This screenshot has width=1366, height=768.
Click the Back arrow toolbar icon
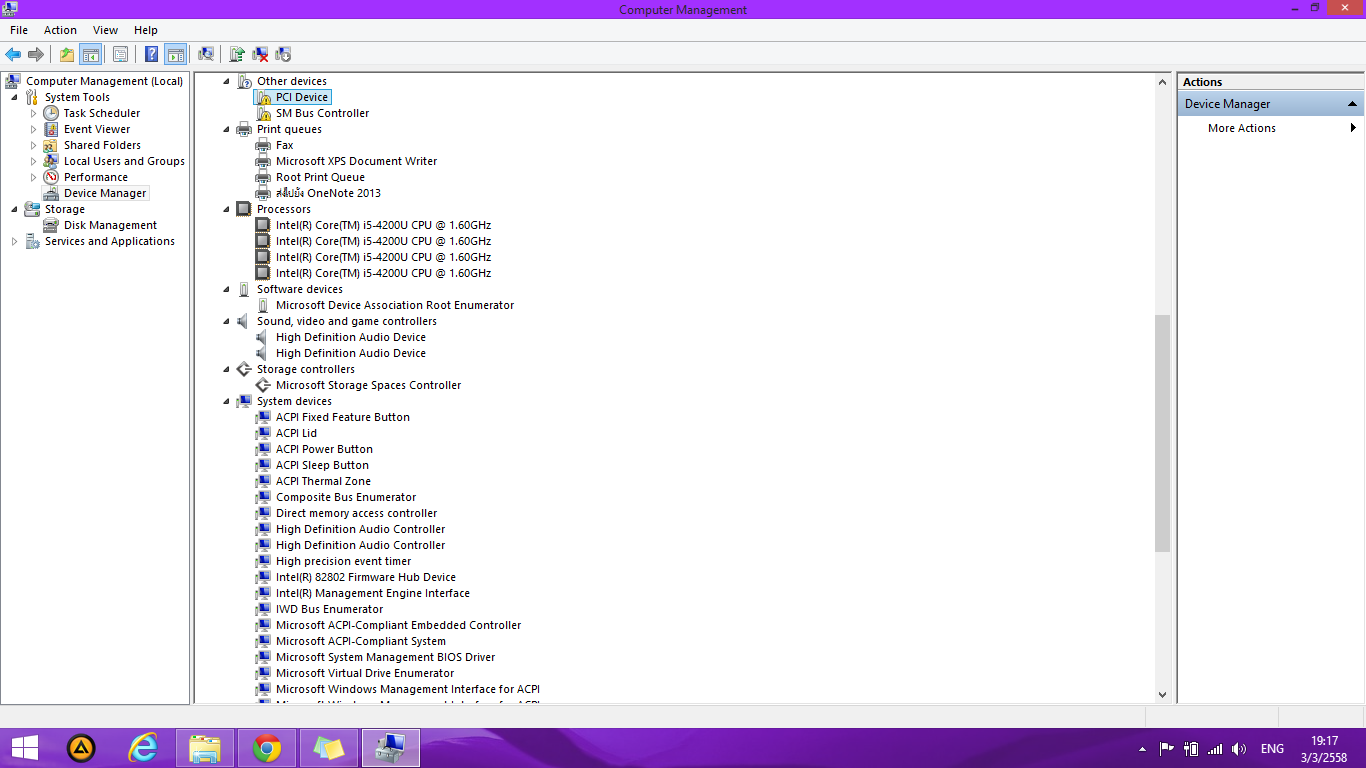pyautogui.click(x=13, y=54)
